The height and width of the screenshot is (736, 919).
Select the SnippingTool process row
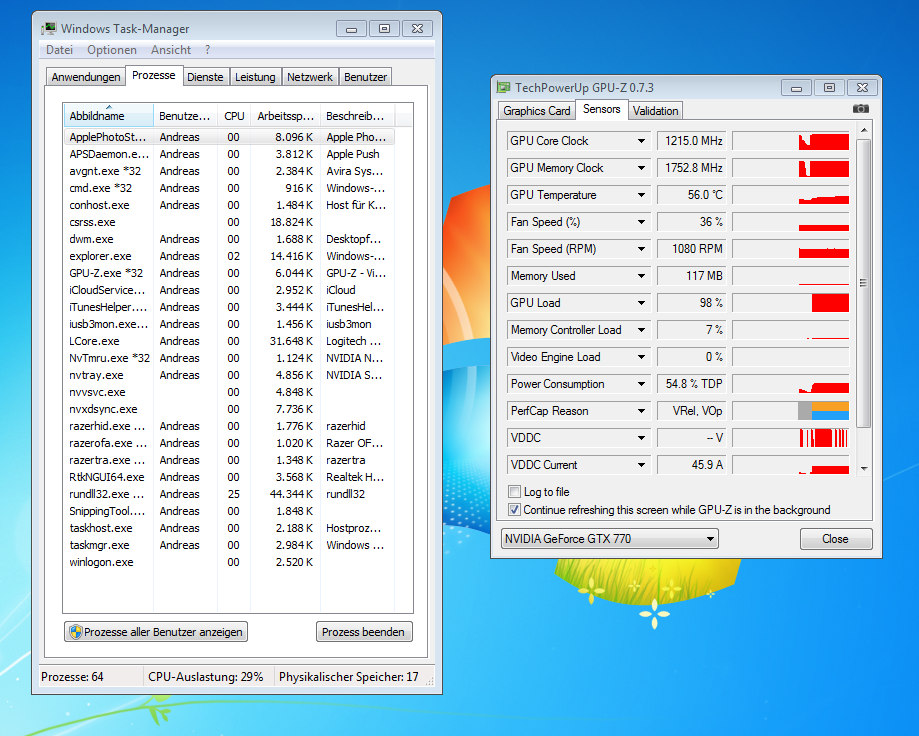pos(229,511)
